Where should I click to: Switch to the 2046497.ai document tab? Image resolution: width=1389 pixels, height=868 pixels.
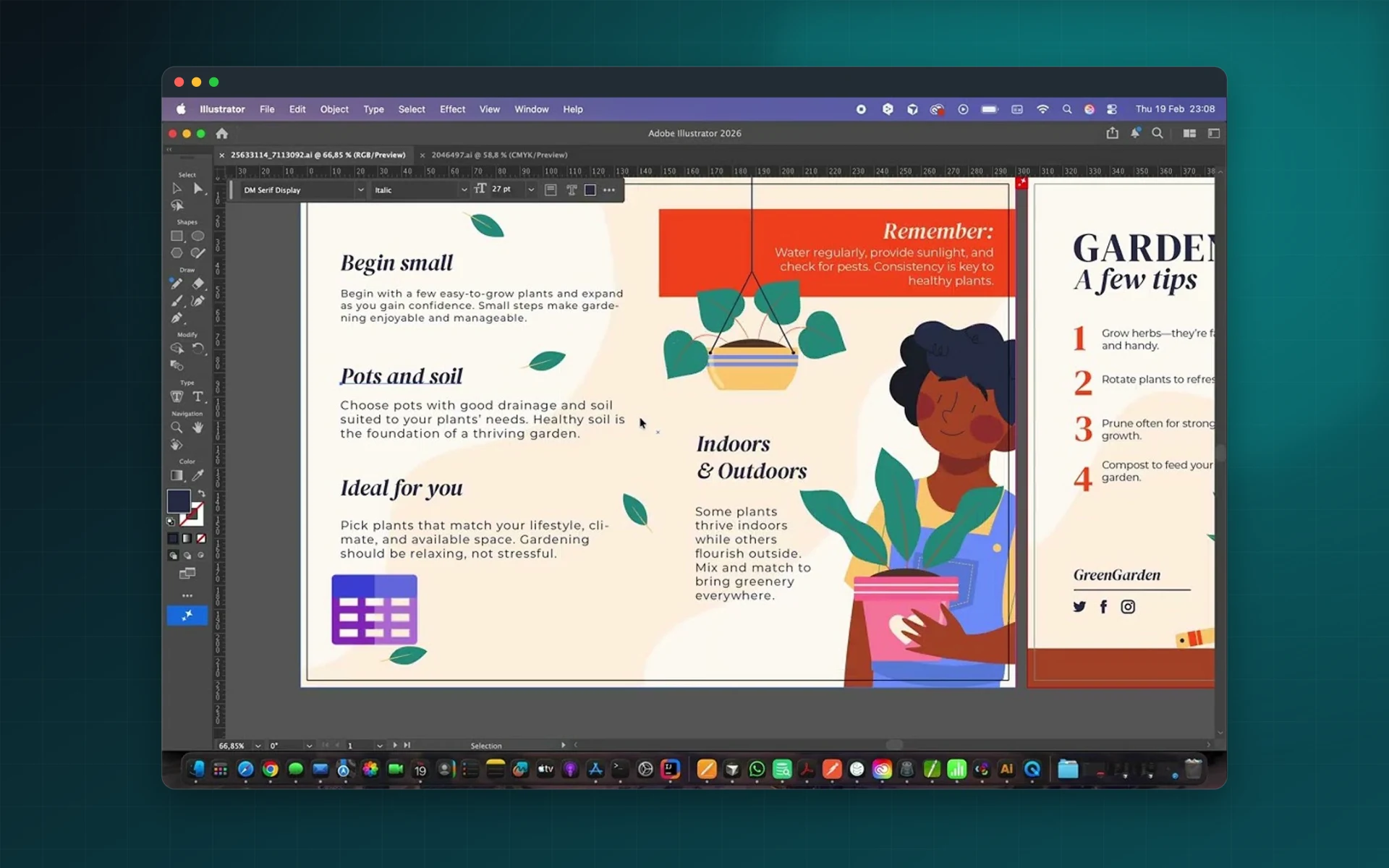click(x=499, y=155)
